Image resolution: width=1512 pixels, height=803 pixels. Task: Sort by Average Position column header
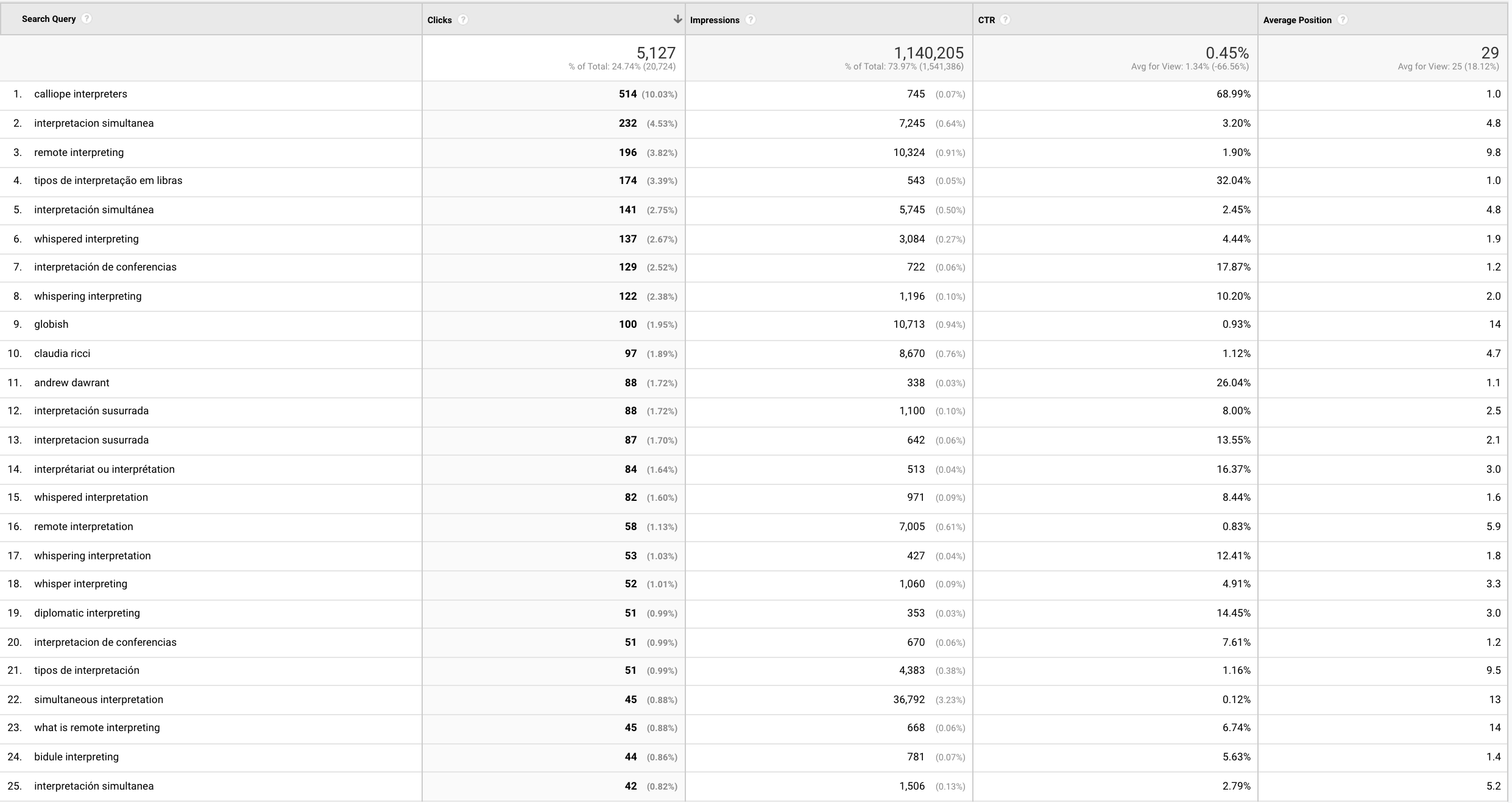tap(1297, 20)
